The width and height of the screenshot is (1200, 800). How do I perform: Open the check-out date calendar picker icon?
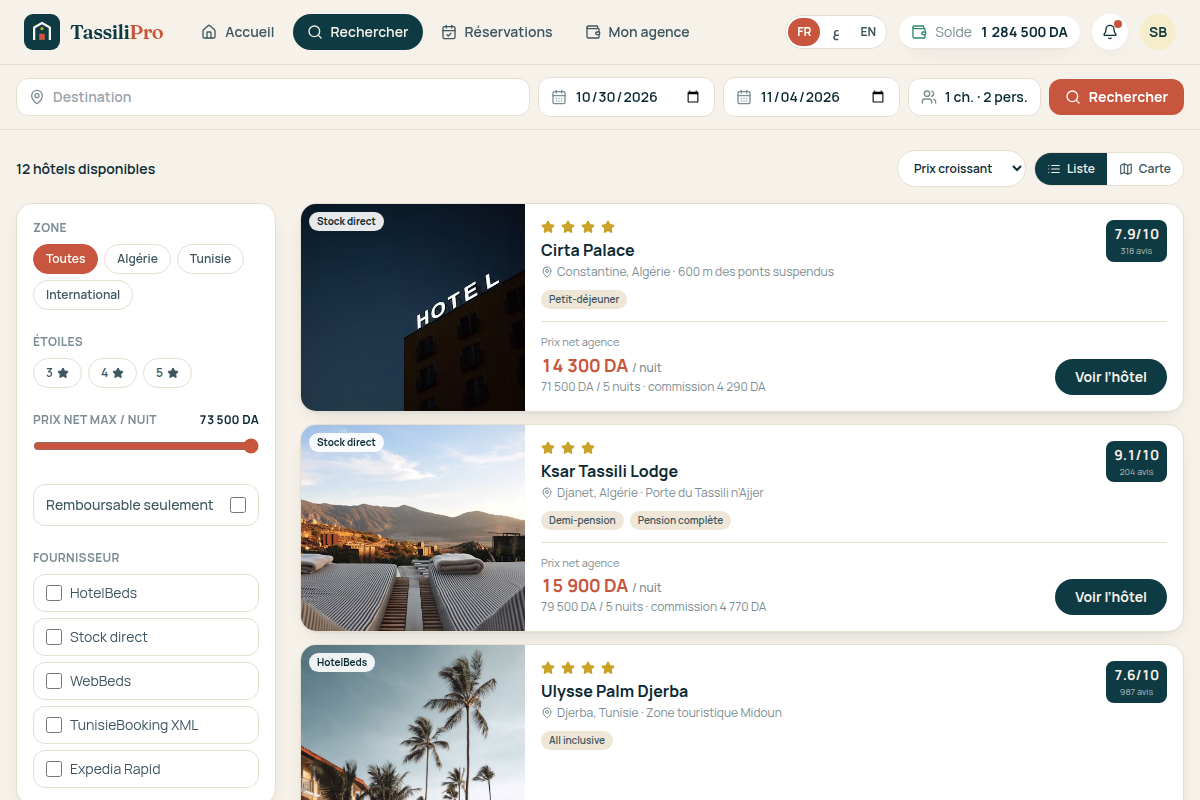click(878, 97)
